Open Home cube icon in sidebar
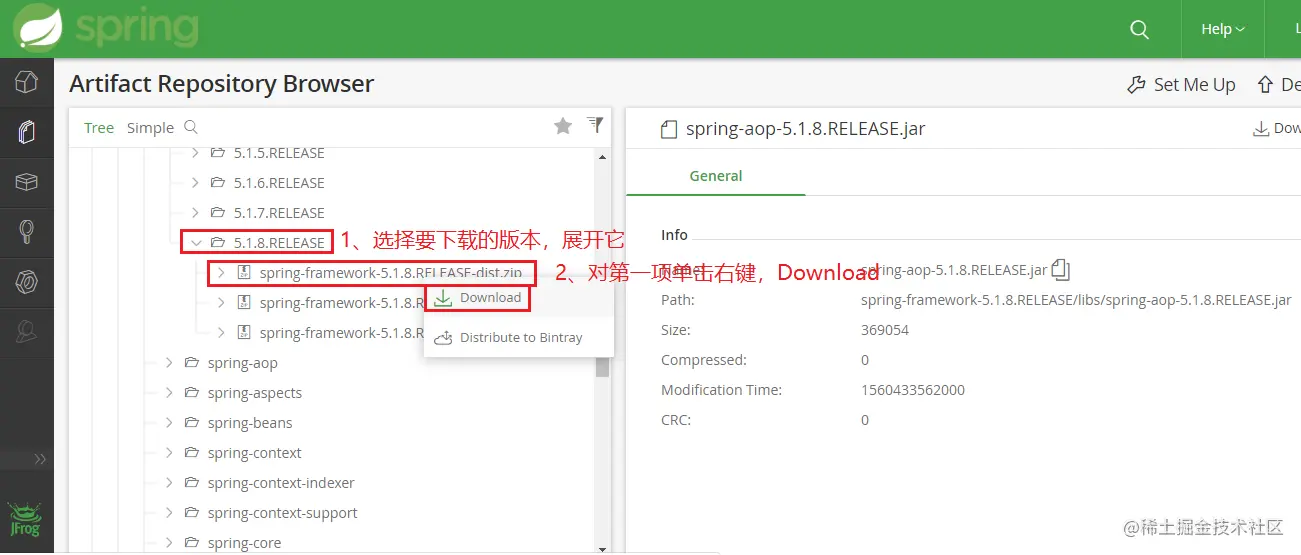 click(x=27, y=82)
